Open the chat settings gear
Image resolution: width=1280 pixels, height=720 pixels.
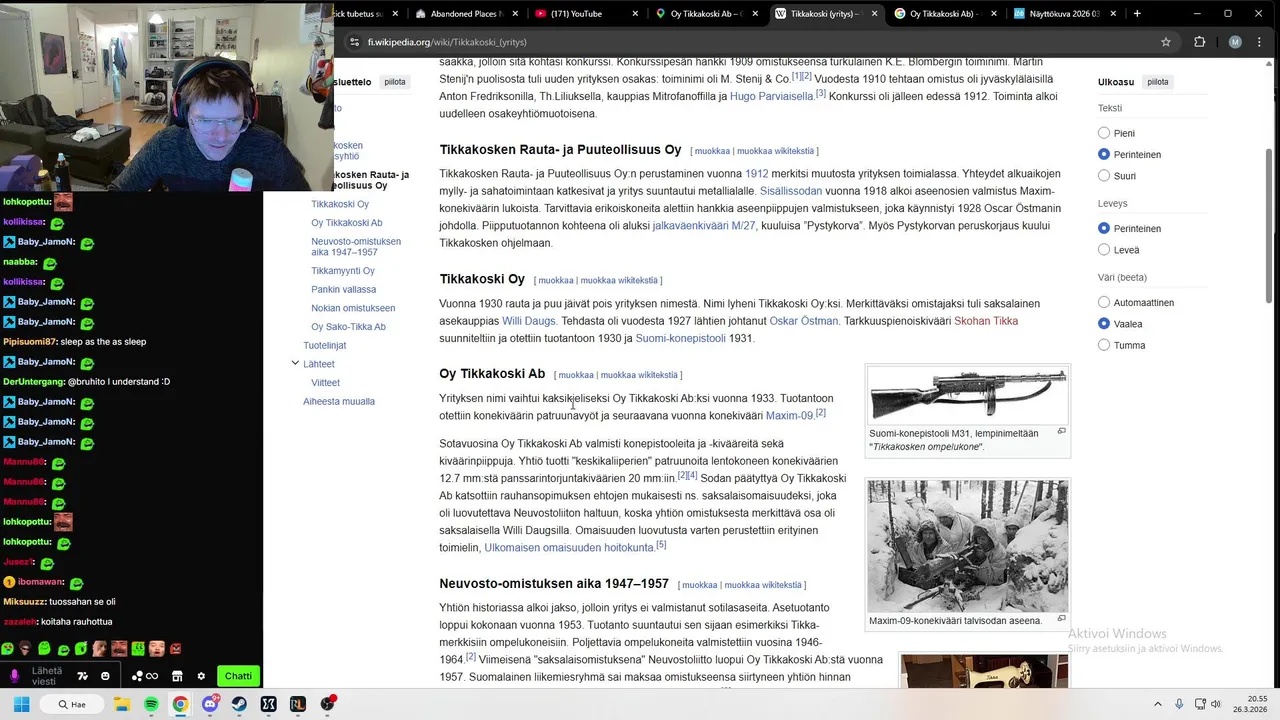click(201, 676)
